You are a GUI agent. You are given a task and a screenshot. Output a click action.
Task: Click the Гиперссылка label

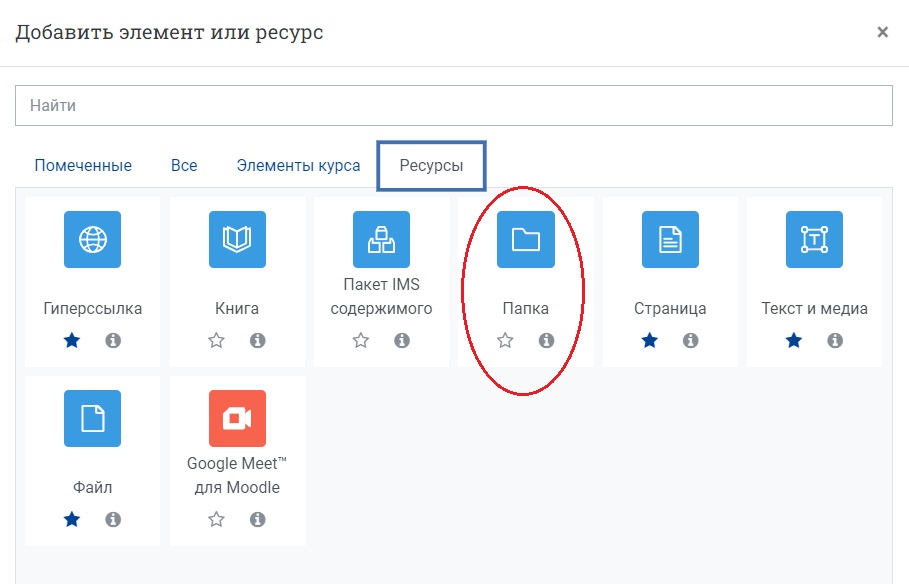93,309
